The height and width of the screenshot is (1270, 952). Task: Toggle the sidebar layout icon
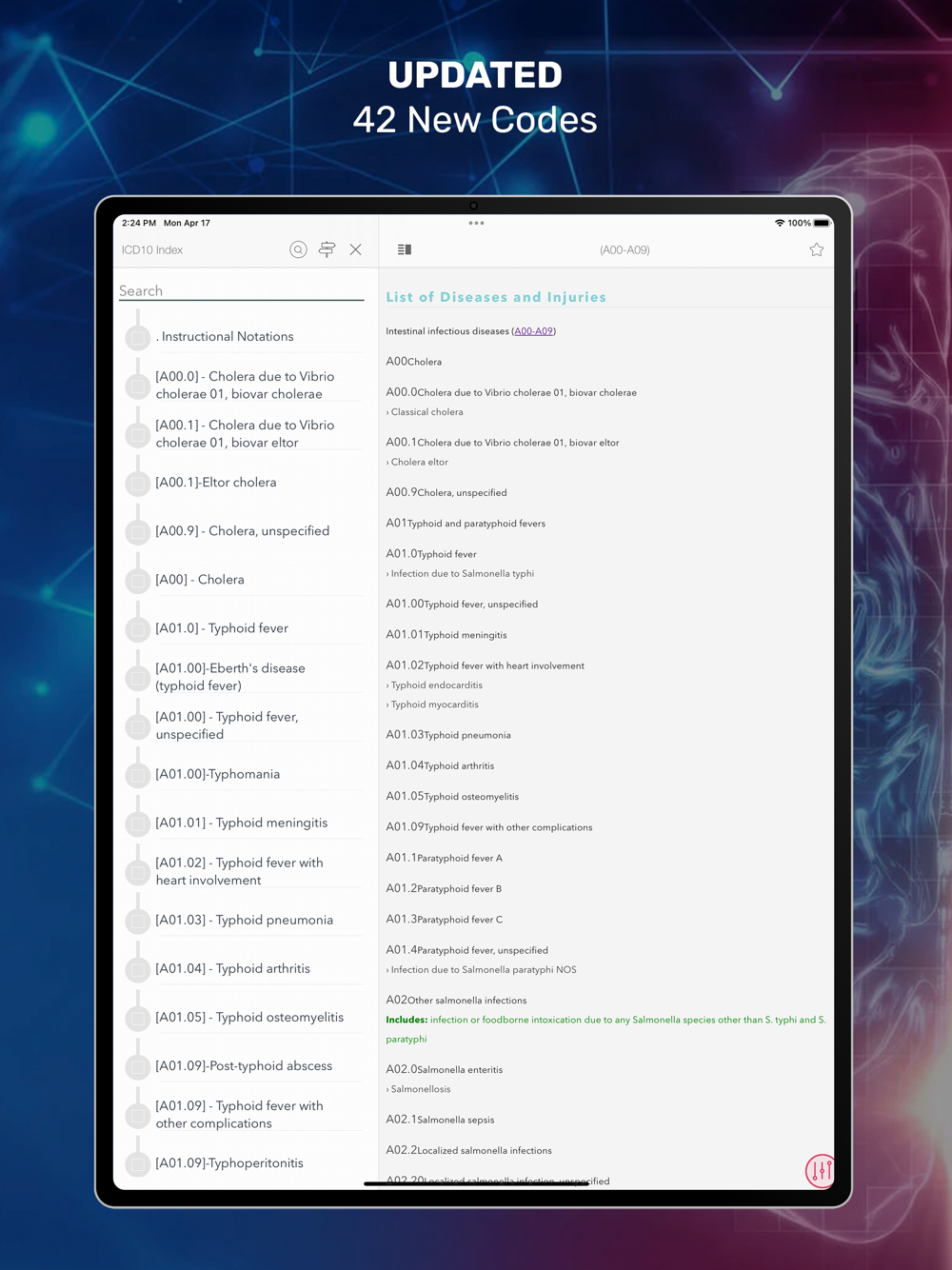tap(405, 249)
